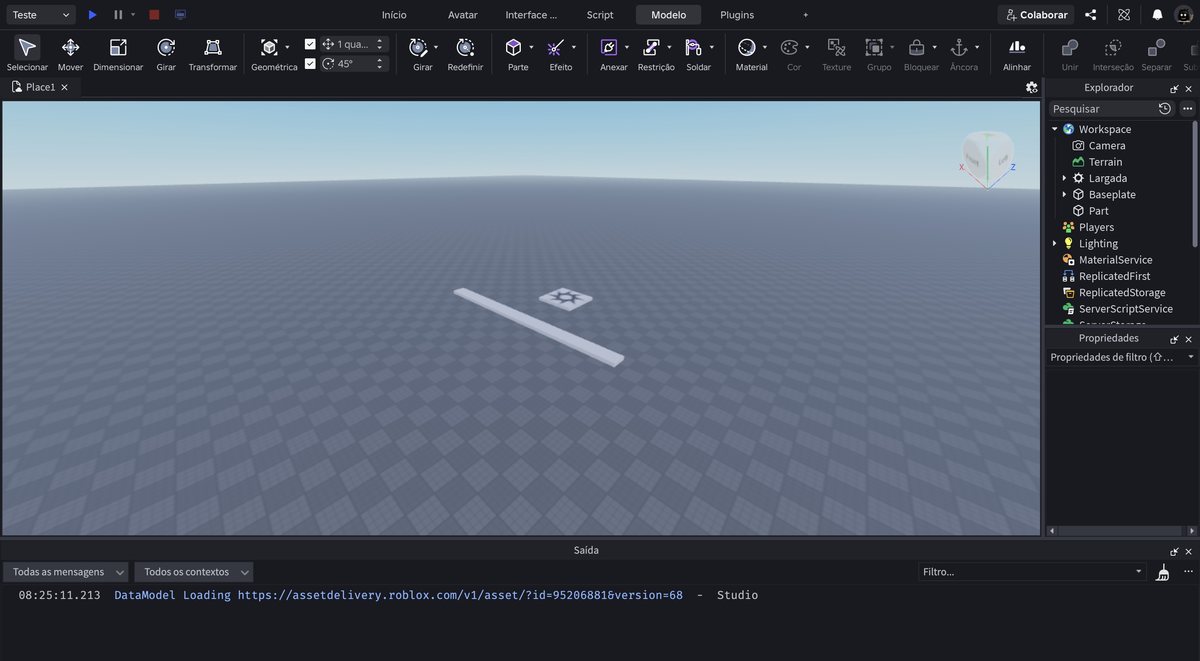Open the Material dropdown arrow
This screenshot has height=661, width=1200.
[765, 47]
